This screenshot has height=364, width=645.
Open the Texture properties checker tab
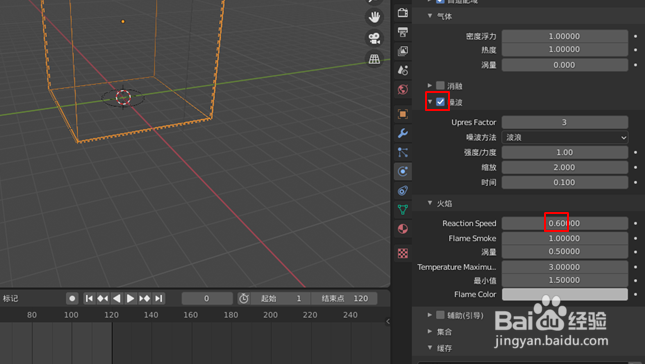click(x=403, y=253)
